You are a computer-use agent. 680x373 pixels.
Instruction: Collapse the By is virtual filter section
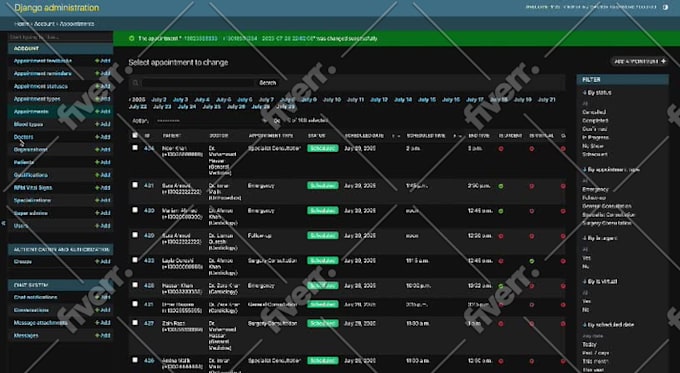click(x=600, y=281)
